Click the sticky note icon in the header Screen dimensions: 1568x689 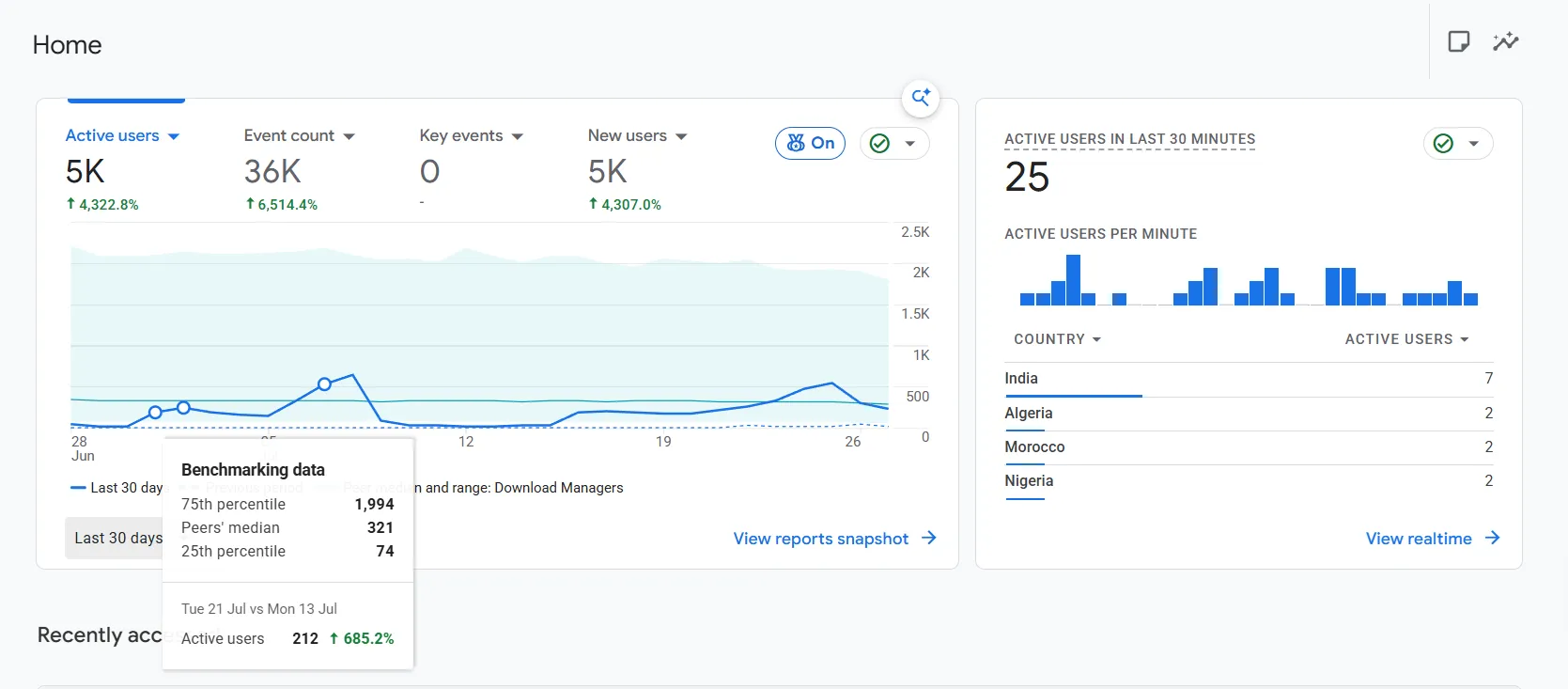tap(1459, 41)
